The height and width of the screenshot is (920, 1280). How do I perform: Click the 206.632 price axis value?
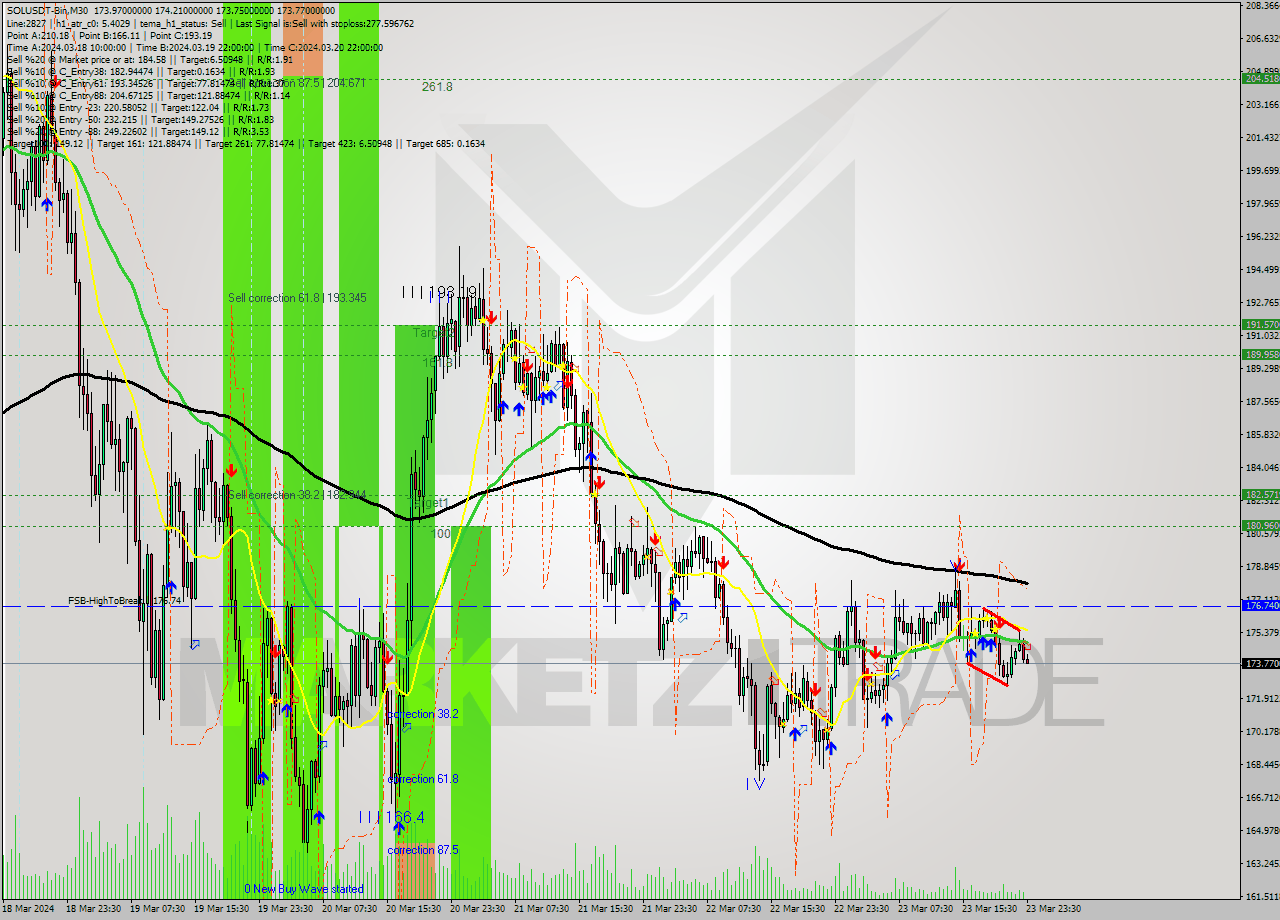[1261, 38]
